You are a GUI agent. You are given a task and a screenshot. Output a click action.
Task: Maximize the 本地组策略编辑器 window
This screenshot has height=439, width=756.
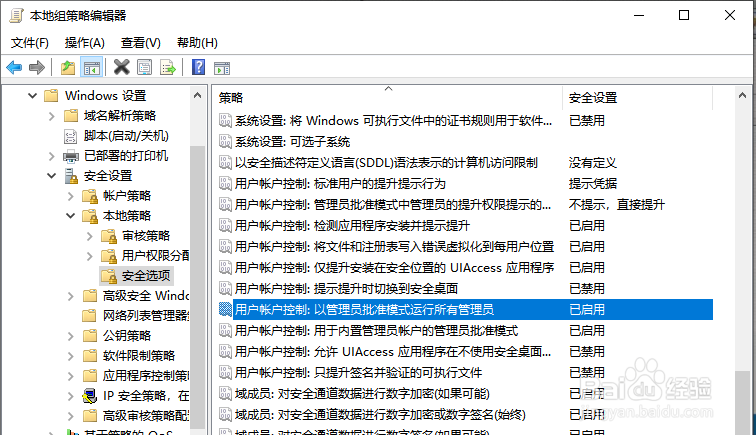click(684, 15)
